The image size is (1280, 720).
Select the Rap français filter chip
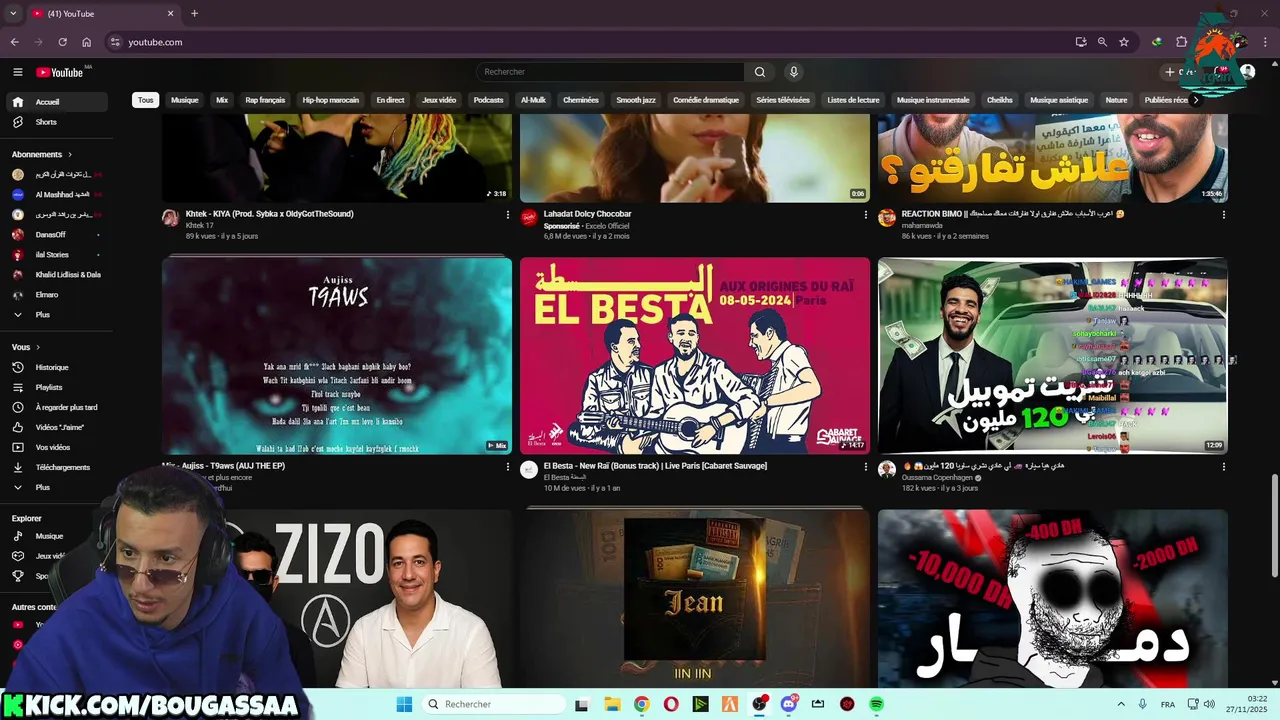pos(265,100)
